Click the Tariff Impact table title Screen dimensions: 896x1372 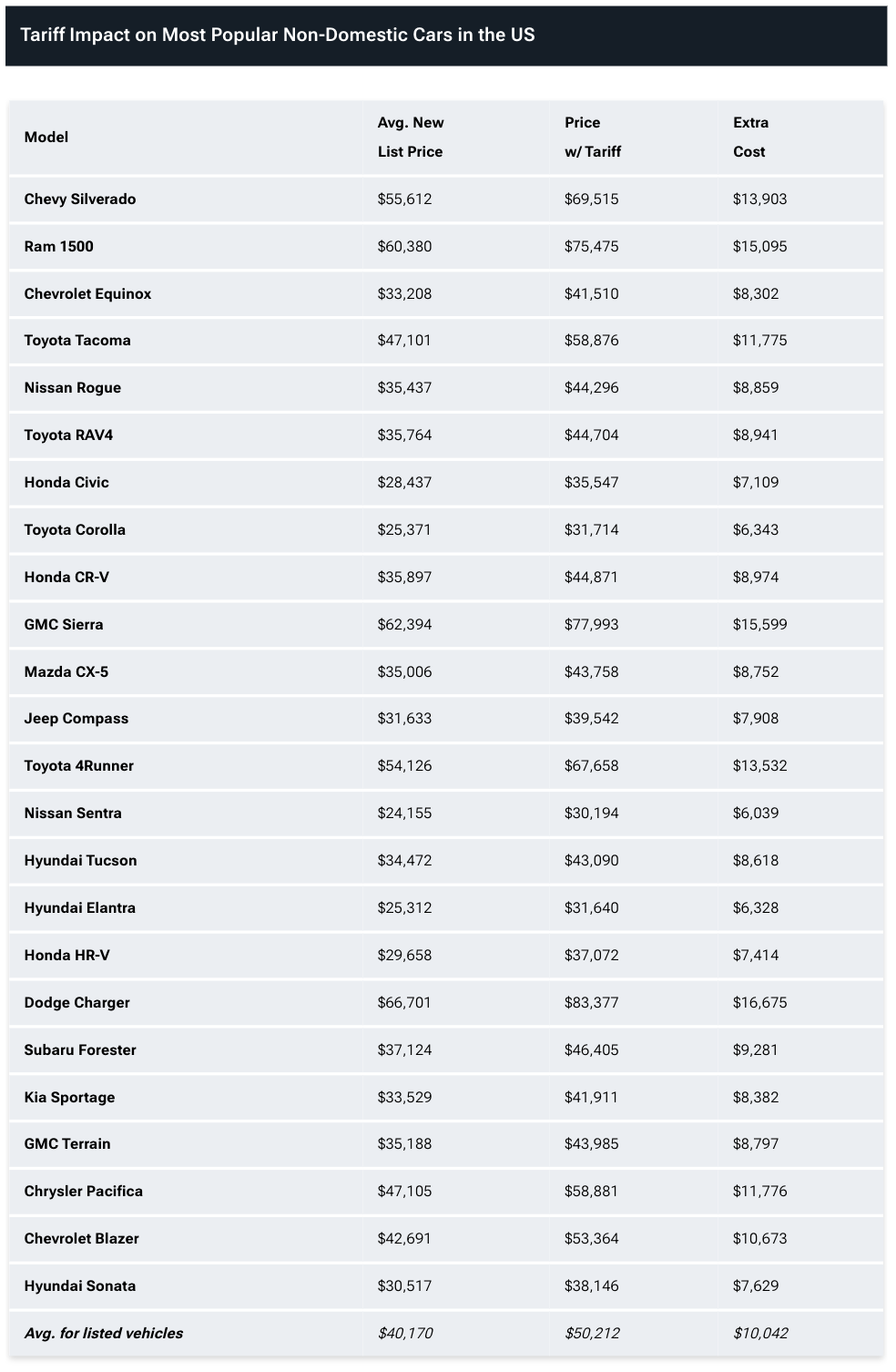(x=278, y=35)
